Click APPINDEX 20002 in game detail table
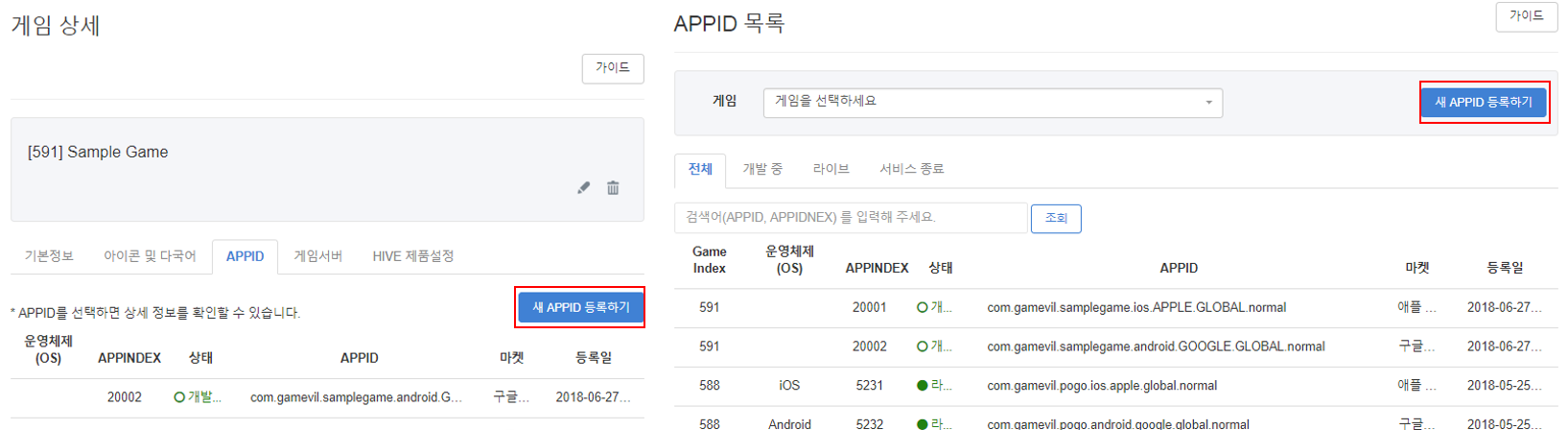This screenshot has height=430, width=1568. coord(125,397)
